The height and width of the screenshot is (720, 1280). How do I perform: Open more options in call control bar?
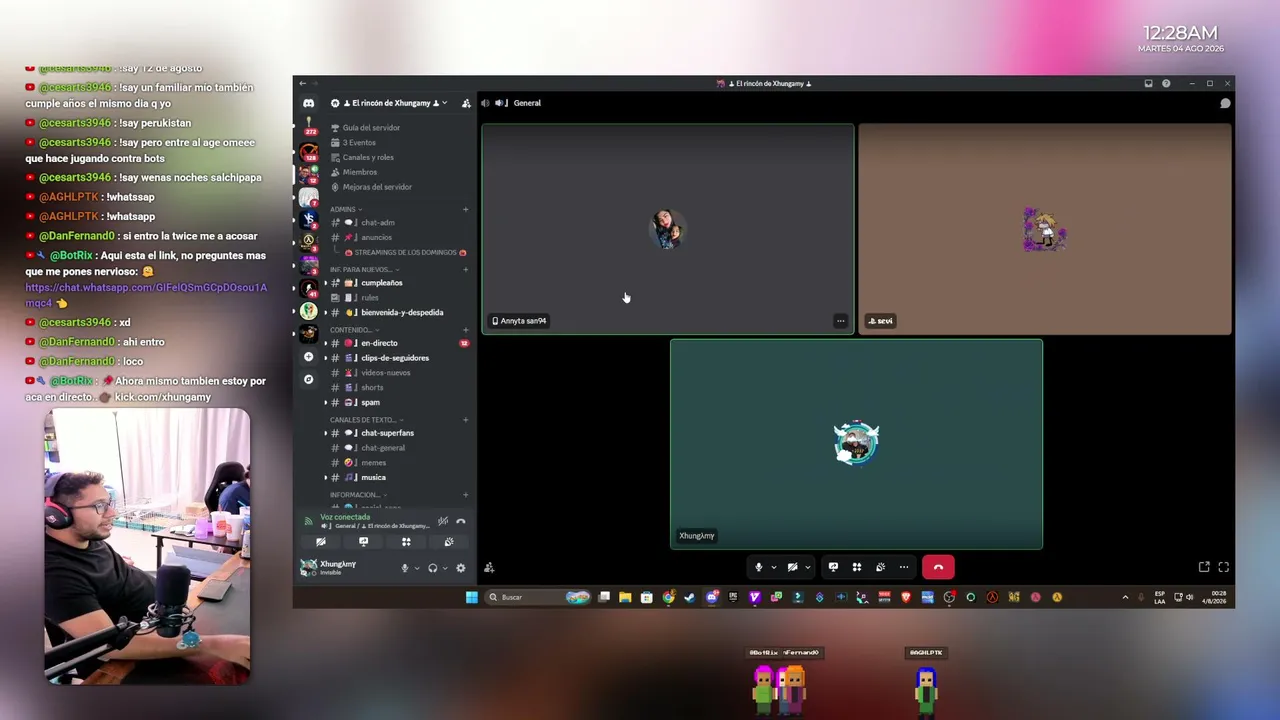(904, 567)
